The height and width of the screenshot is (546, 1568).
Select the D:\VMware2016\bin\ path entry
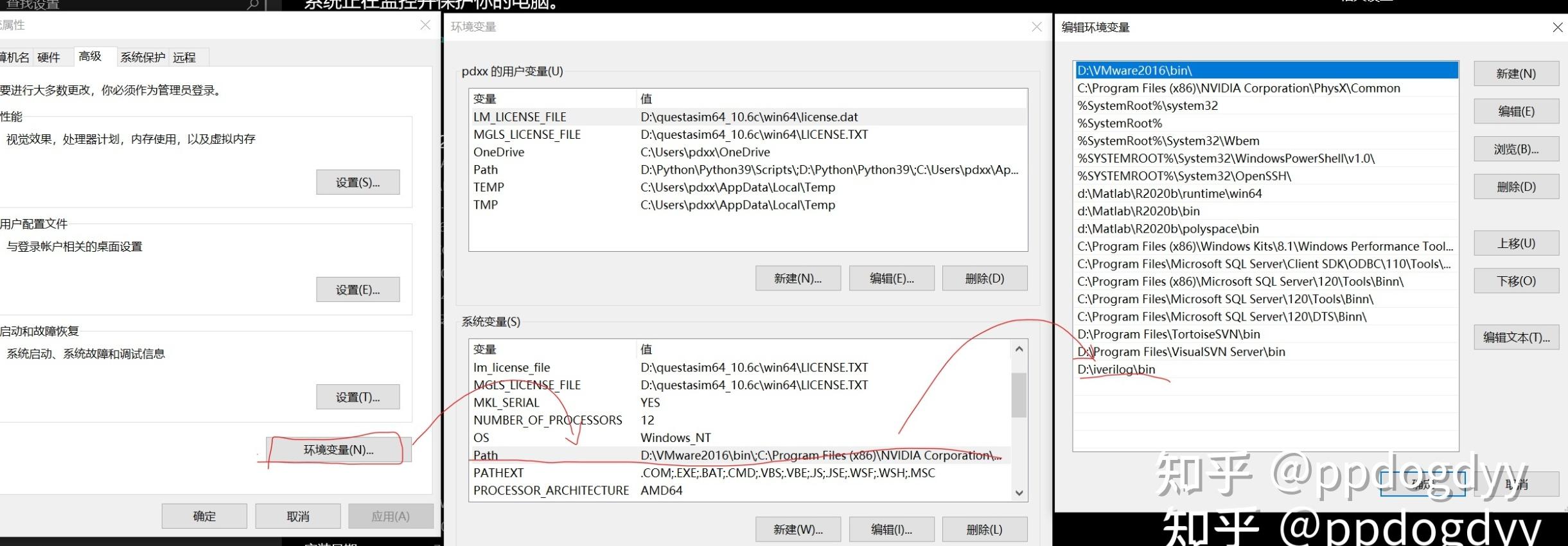click(x=1266, y=71)
